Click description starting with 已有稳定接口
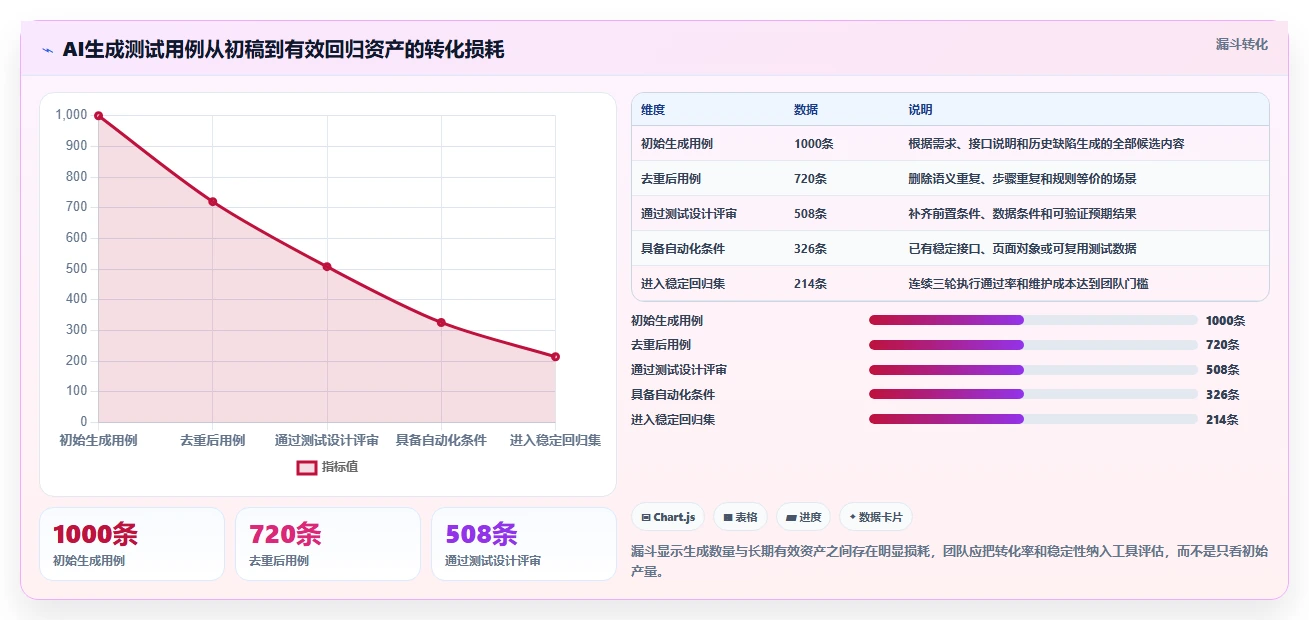The width and height of the screenshot is (1309, 620). (x=1022, y=249)
